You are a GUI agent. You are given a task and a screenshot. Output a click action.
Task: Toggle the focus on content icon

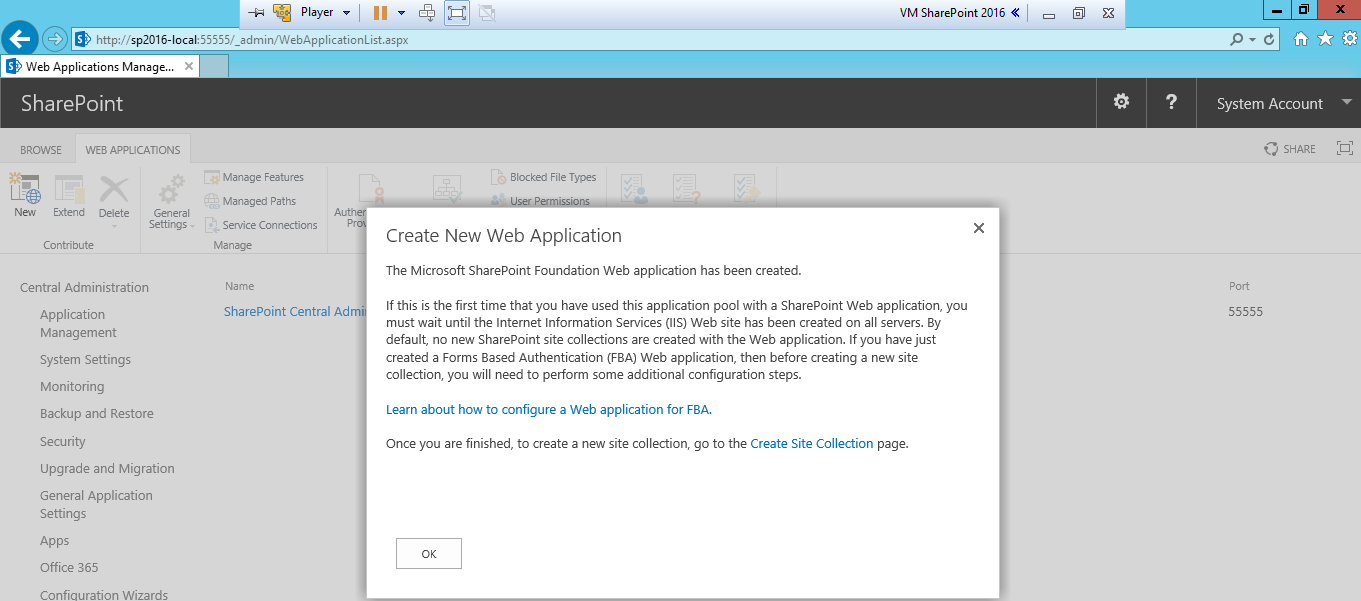(1345, 148)
